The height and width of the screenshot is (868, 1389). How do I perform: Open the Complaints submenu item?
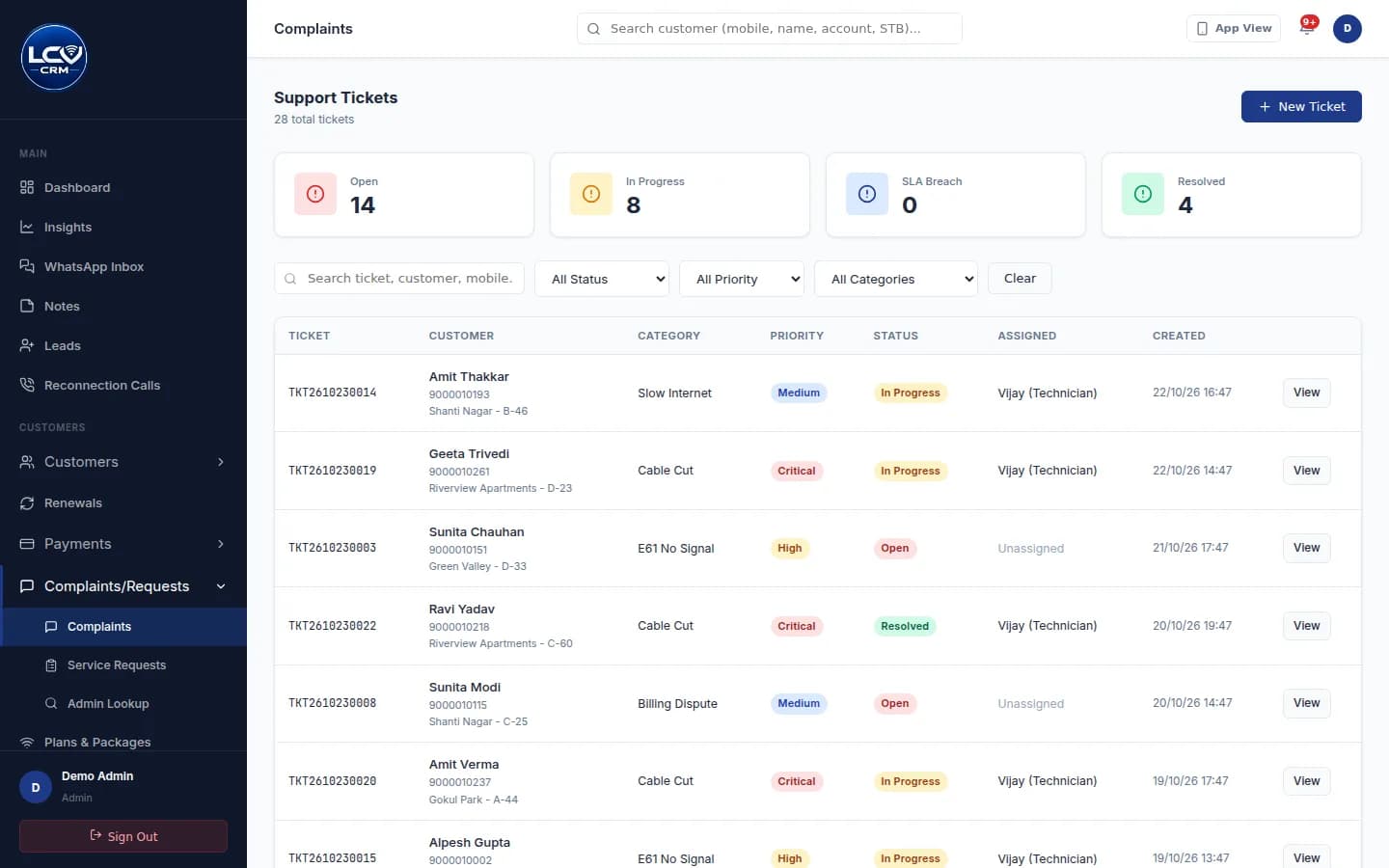(123, 627)
